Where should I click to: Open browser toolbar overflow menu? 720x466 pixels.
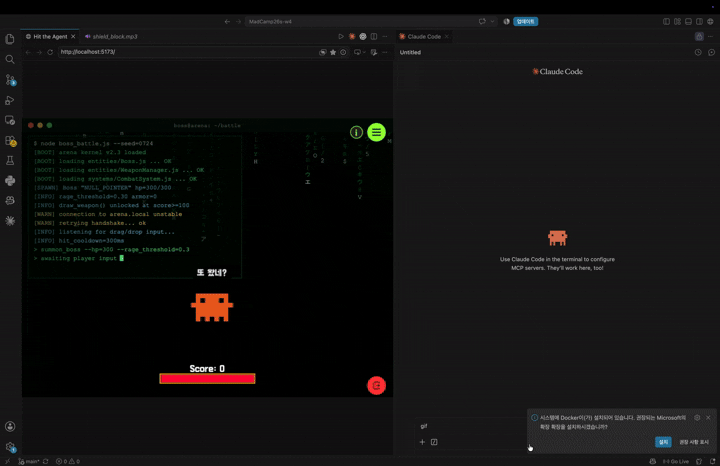[x=385, y=52]
